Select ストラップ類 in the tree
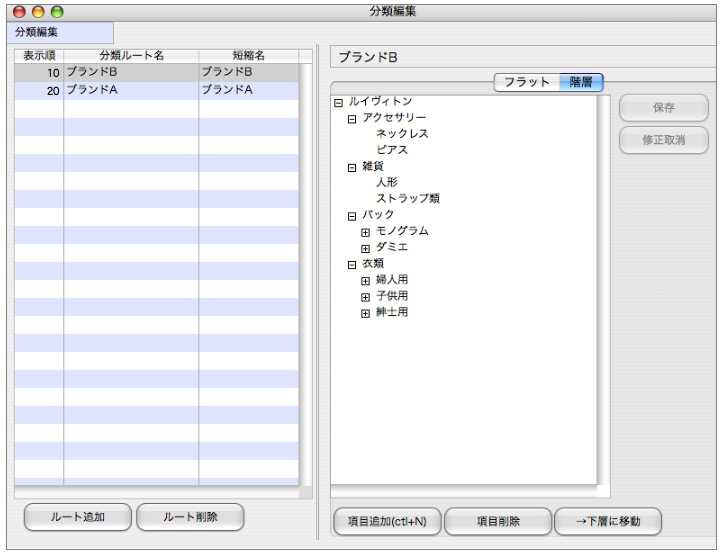Viewport: 725px width, 554px height. 408,198
